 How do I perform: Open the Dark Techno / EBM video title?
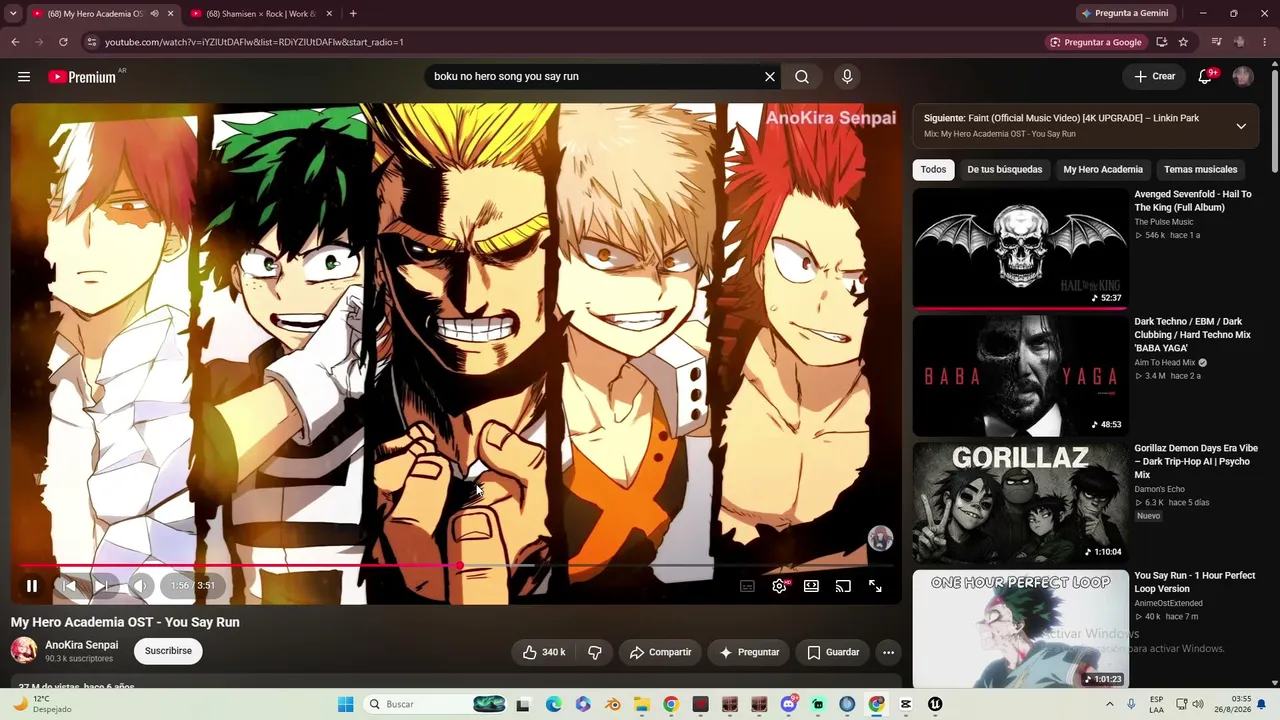pos(1193,335)
